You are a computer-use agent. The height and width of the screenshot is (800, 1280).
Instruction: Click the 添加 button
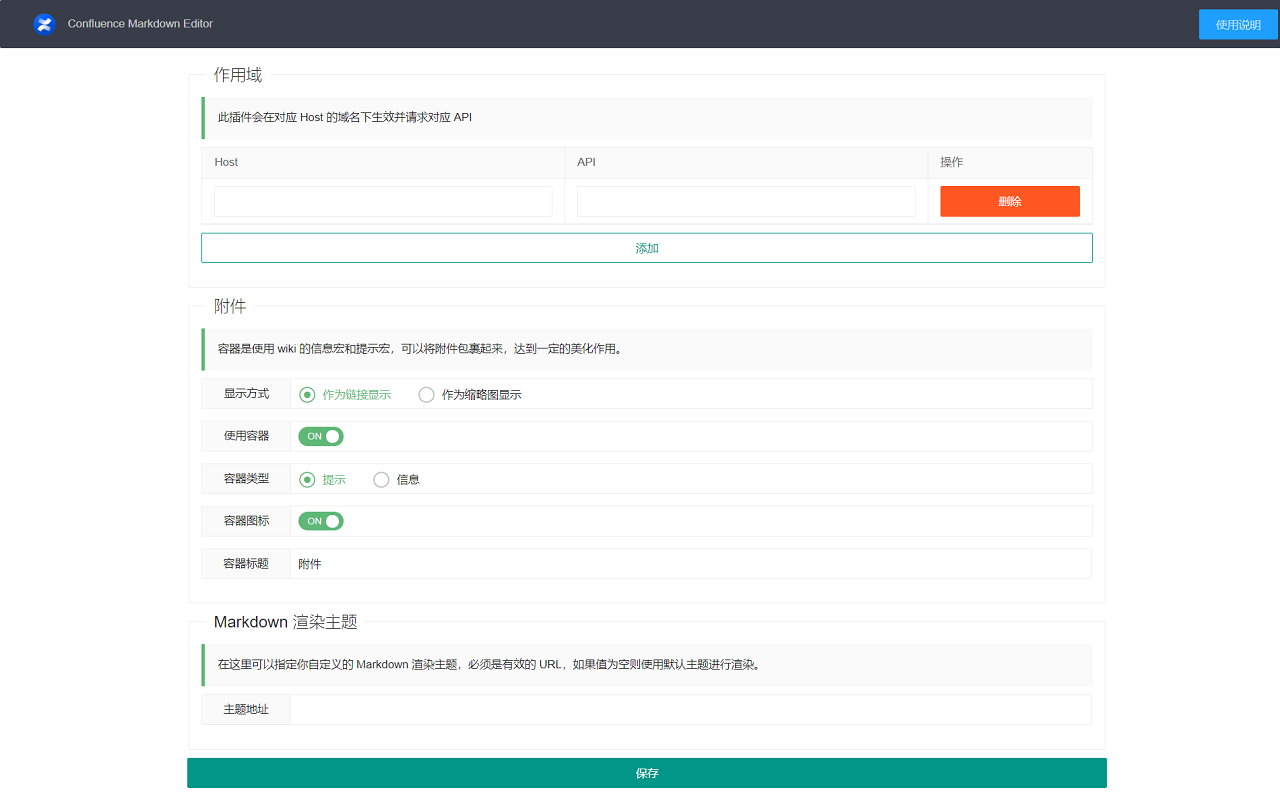pyautogui.click(x=647, y=248)
